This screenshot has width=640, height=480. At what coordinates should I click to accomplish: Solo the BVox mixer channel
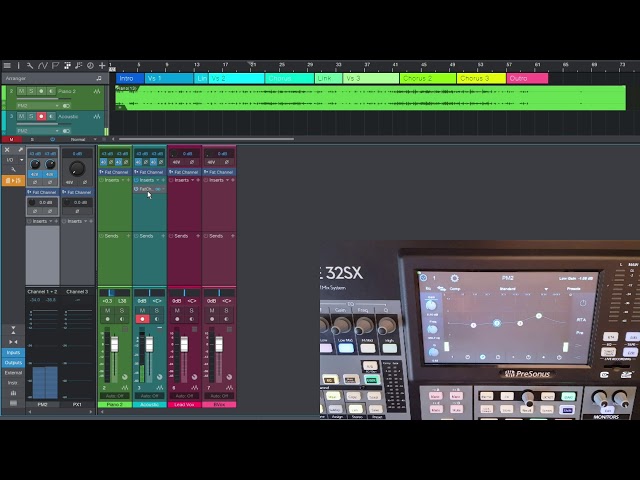click(226, 311)
